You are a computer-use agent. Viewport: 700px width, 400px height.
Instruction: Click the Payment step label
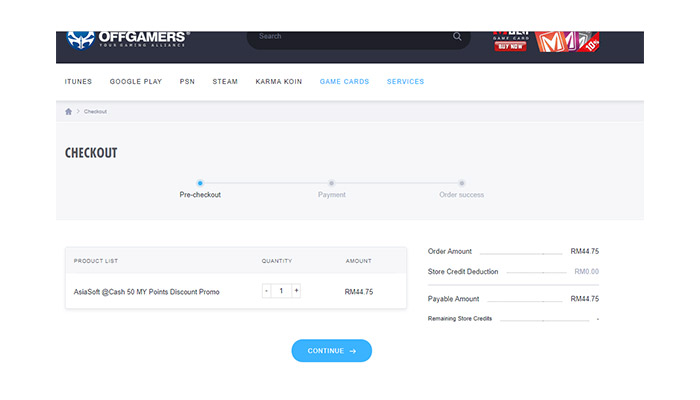pyautogui.click(x=332, y=195)
